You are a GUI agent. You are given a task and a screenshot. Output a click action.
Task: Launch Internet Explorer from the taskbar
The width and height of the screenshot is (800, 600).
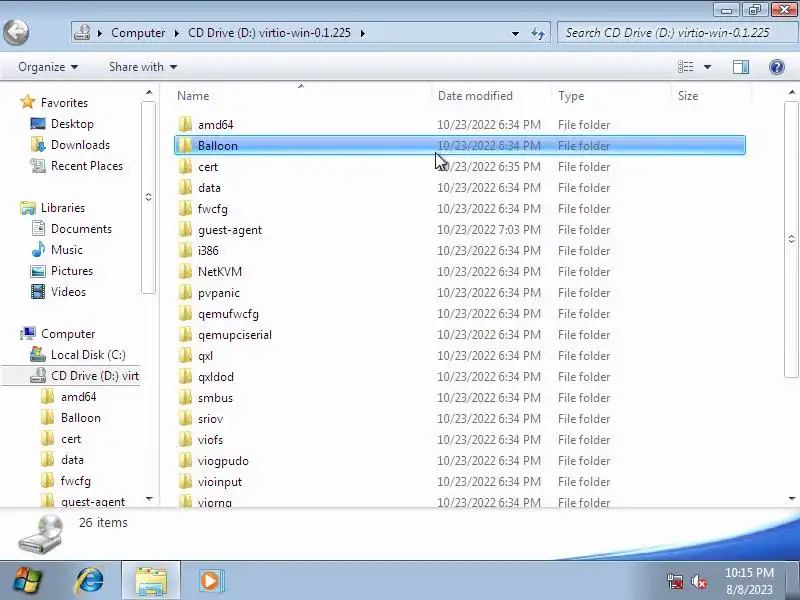coord(89,581)
